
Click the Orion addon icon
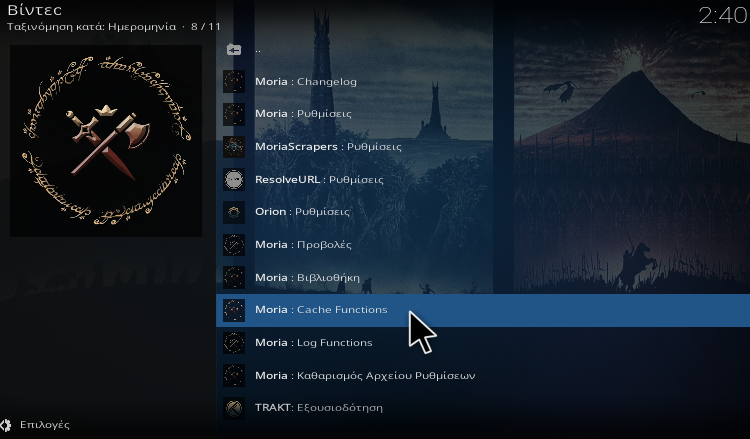tap(234, 212)
